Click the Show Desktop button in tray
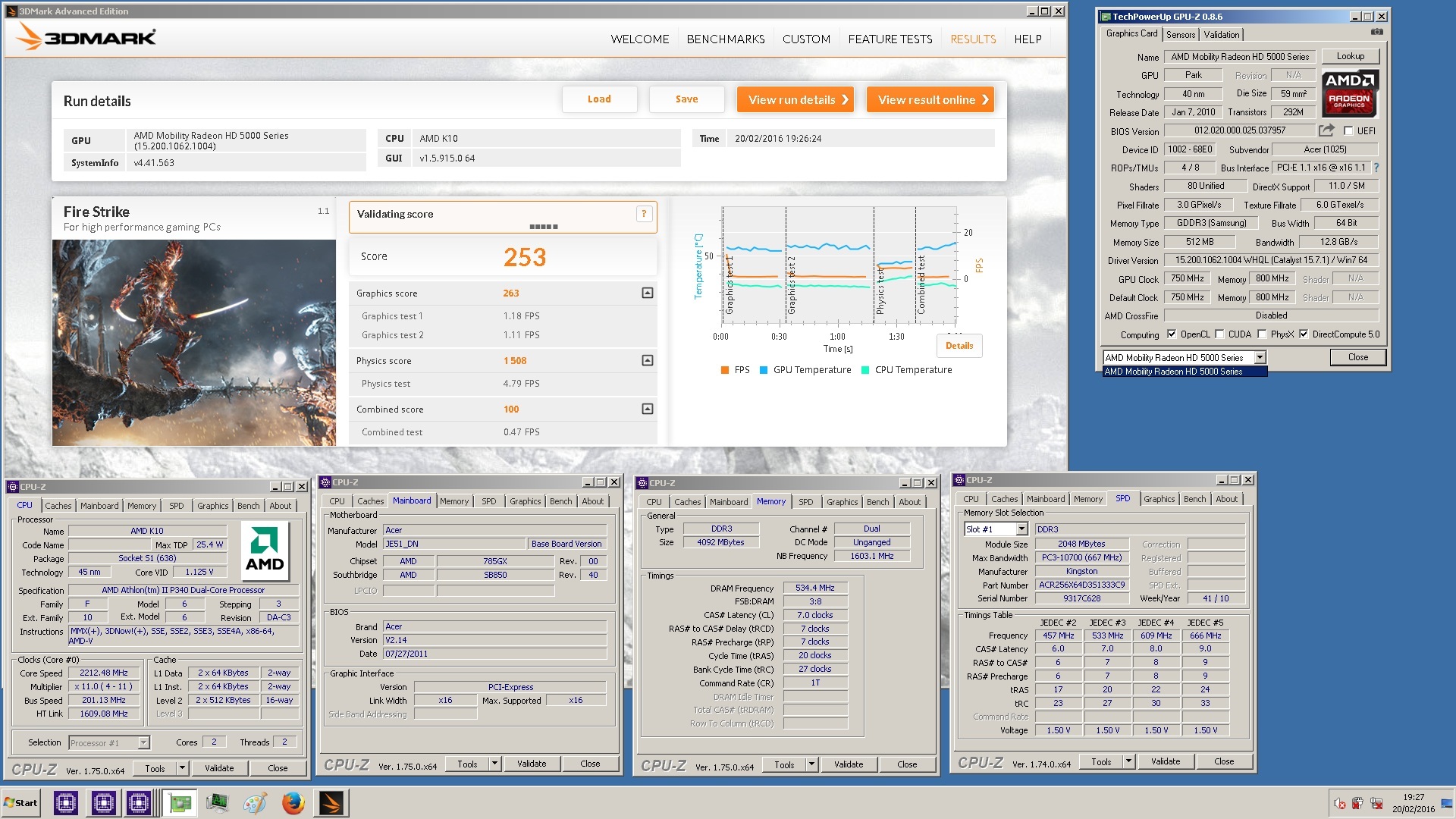The width and height of the screenshot is (1456, 819). click(x=1448, y=803)
